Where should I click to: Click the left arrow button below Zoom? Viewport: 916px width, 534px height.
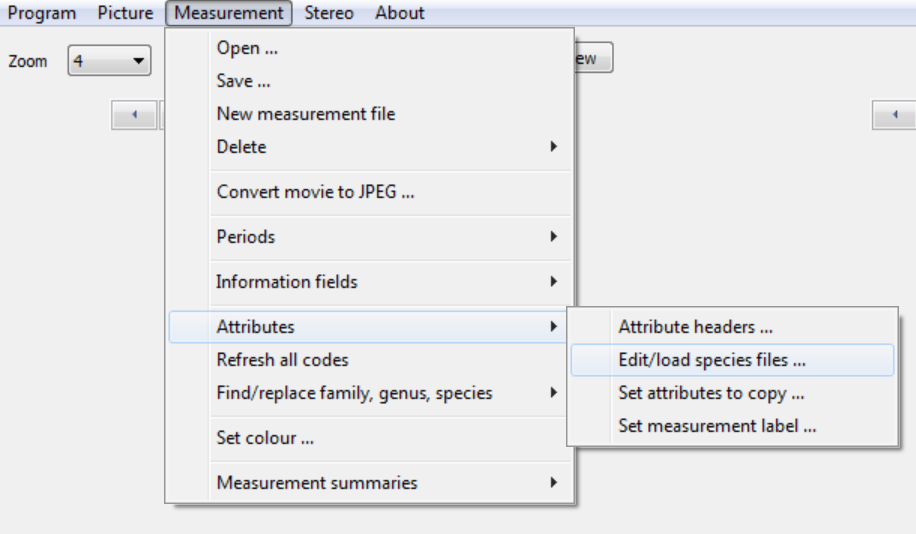[x=135, y=116]
